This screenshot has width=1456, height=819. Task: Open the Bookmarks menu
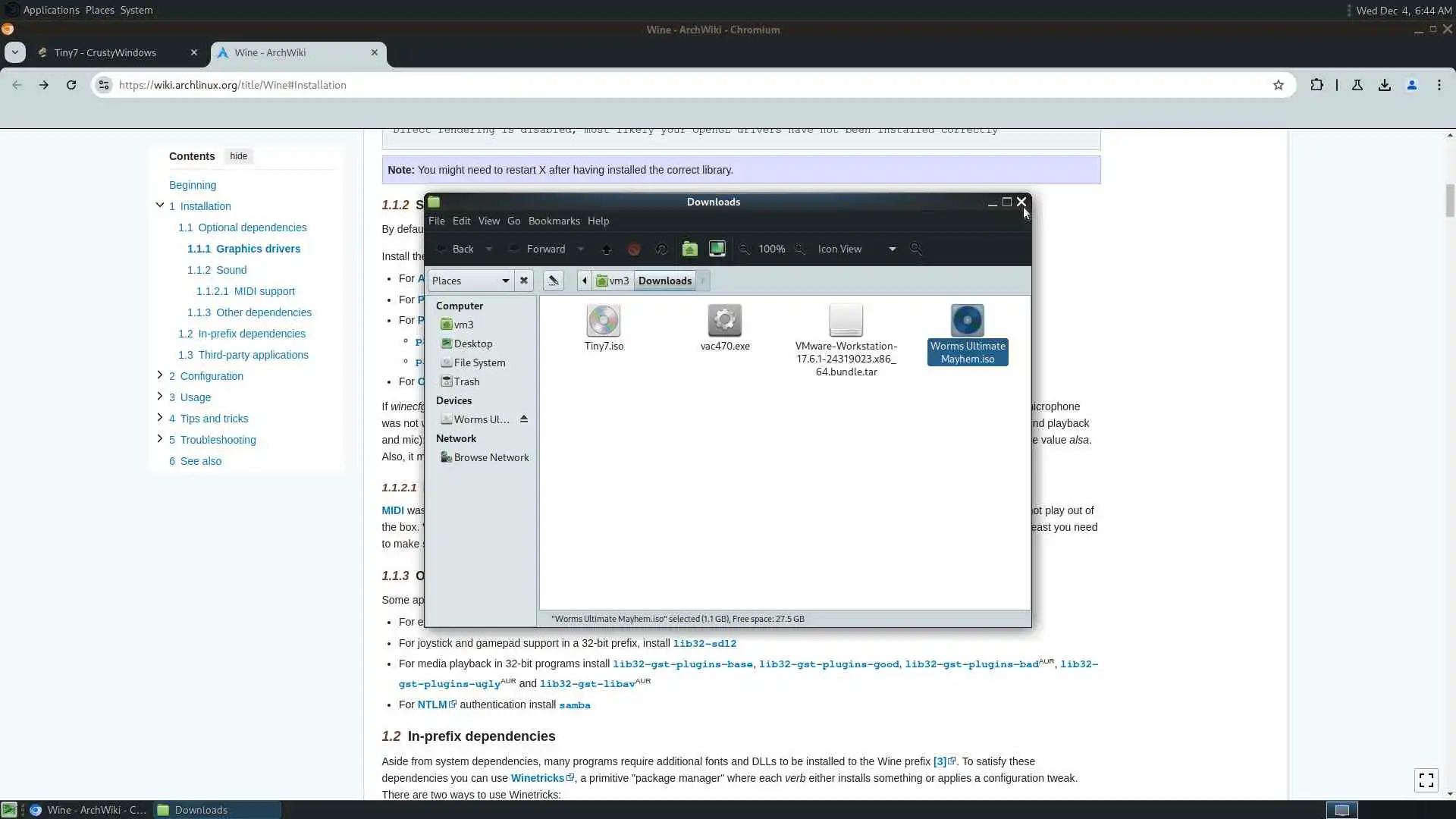click(x=554, y=221)
